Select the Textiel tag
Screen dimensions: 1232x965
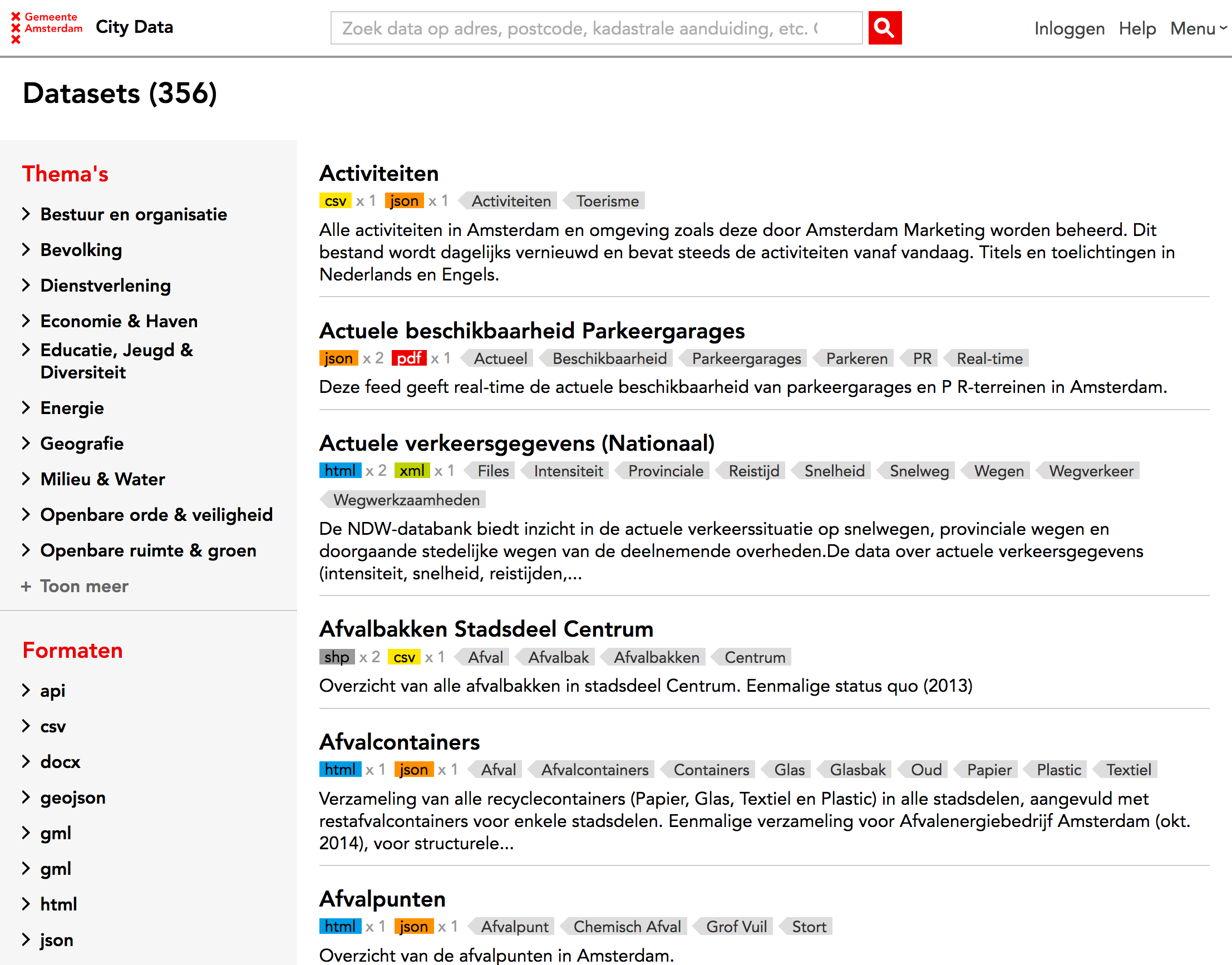(x=1125, y=770)
